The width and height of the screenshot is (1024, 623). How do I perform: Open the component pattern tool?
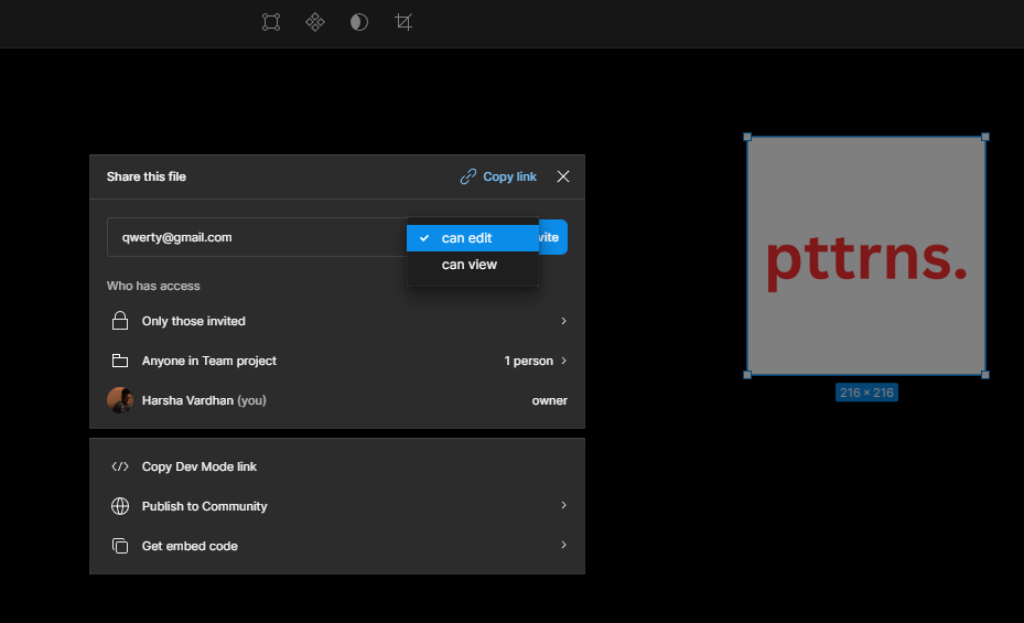pos(315,21)
